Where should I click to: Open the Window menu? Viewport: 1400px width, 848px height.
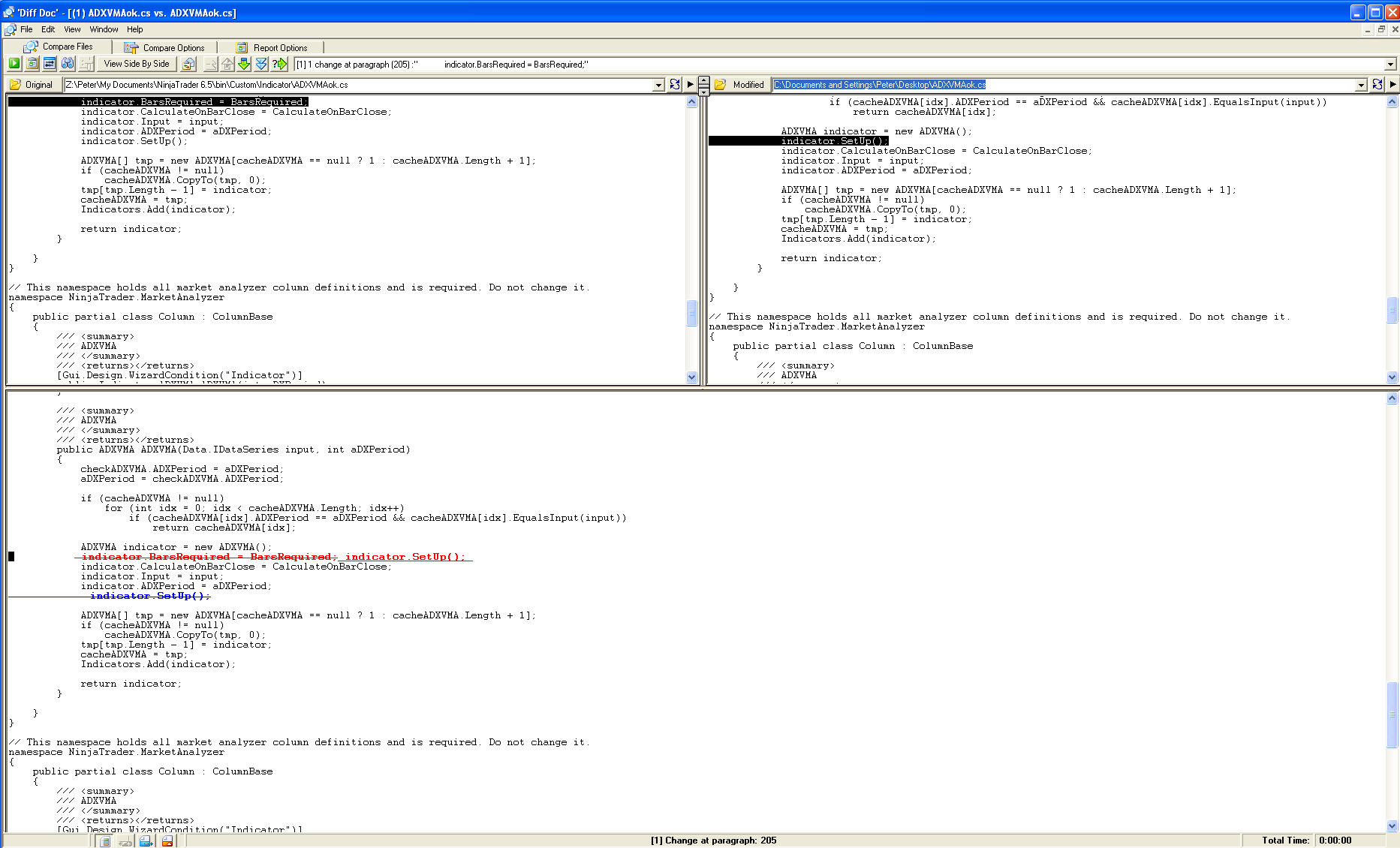(x=104, y=29)
